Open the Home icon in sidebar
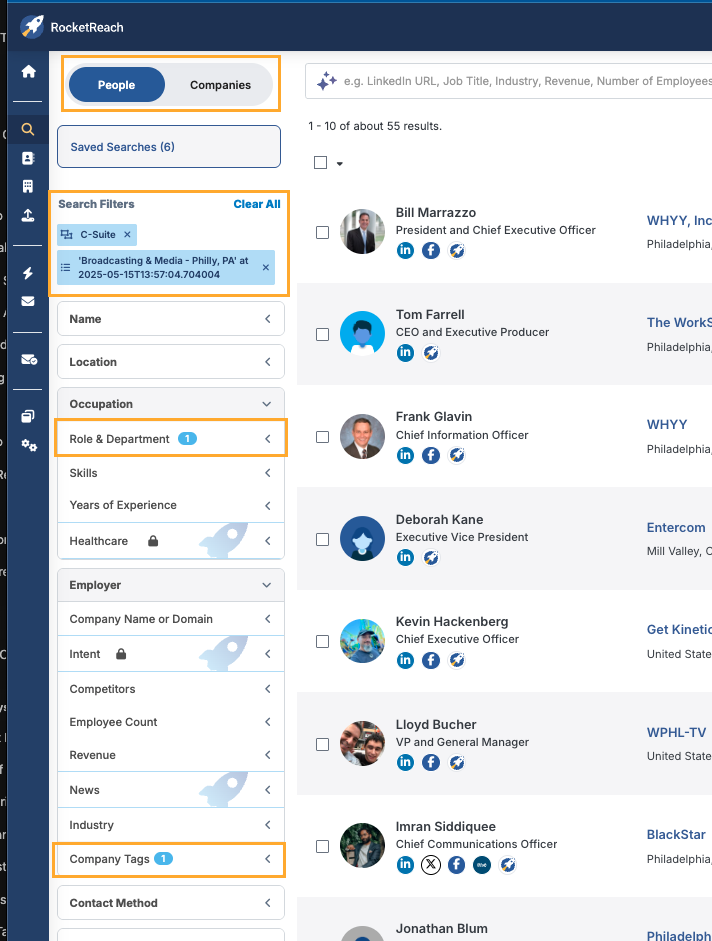712x941 pixels. 28,71
